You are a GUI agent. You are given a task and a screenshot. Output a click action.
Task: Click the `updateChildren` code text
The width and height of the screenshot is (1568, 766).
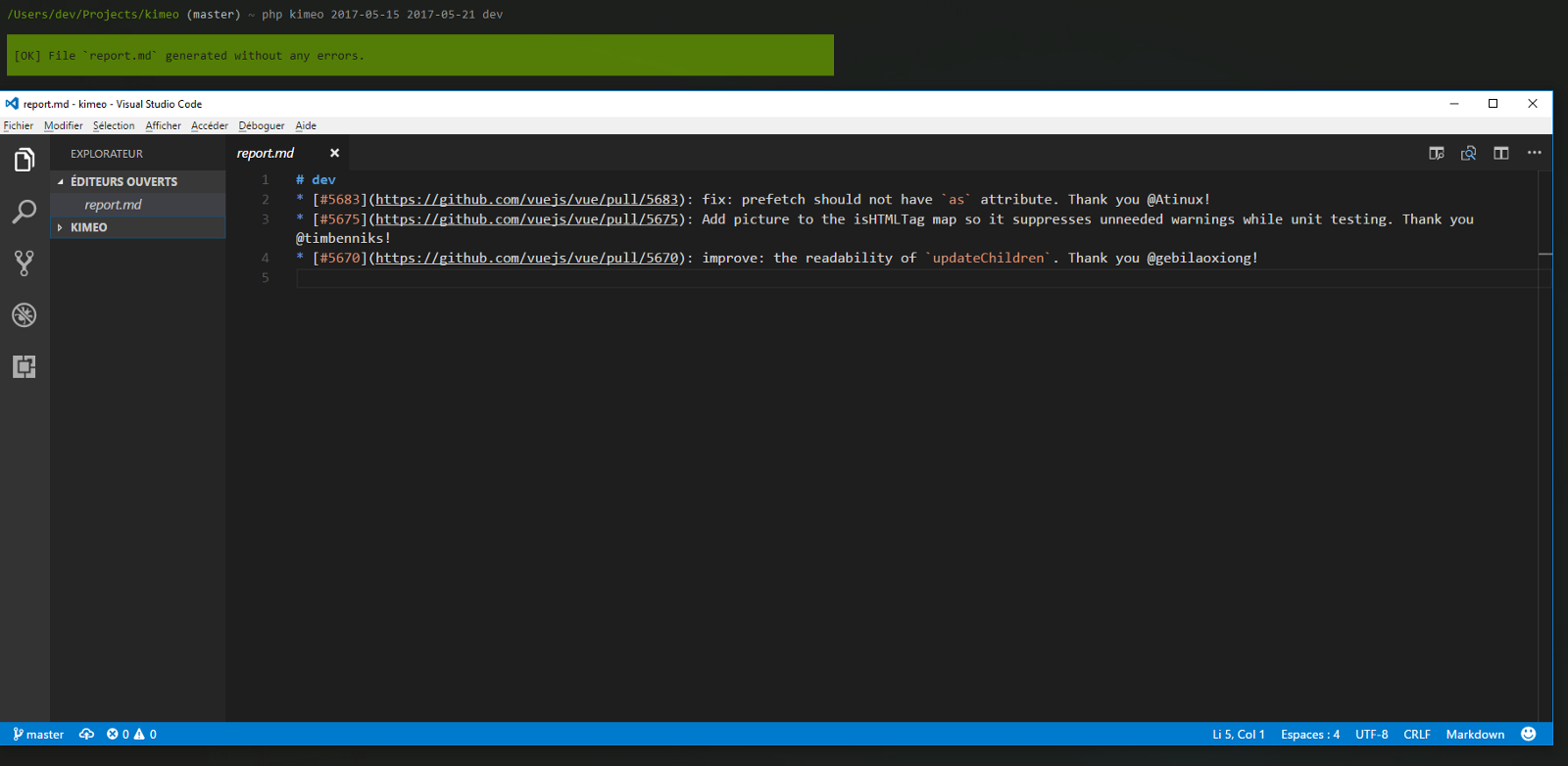pos(989,259)
